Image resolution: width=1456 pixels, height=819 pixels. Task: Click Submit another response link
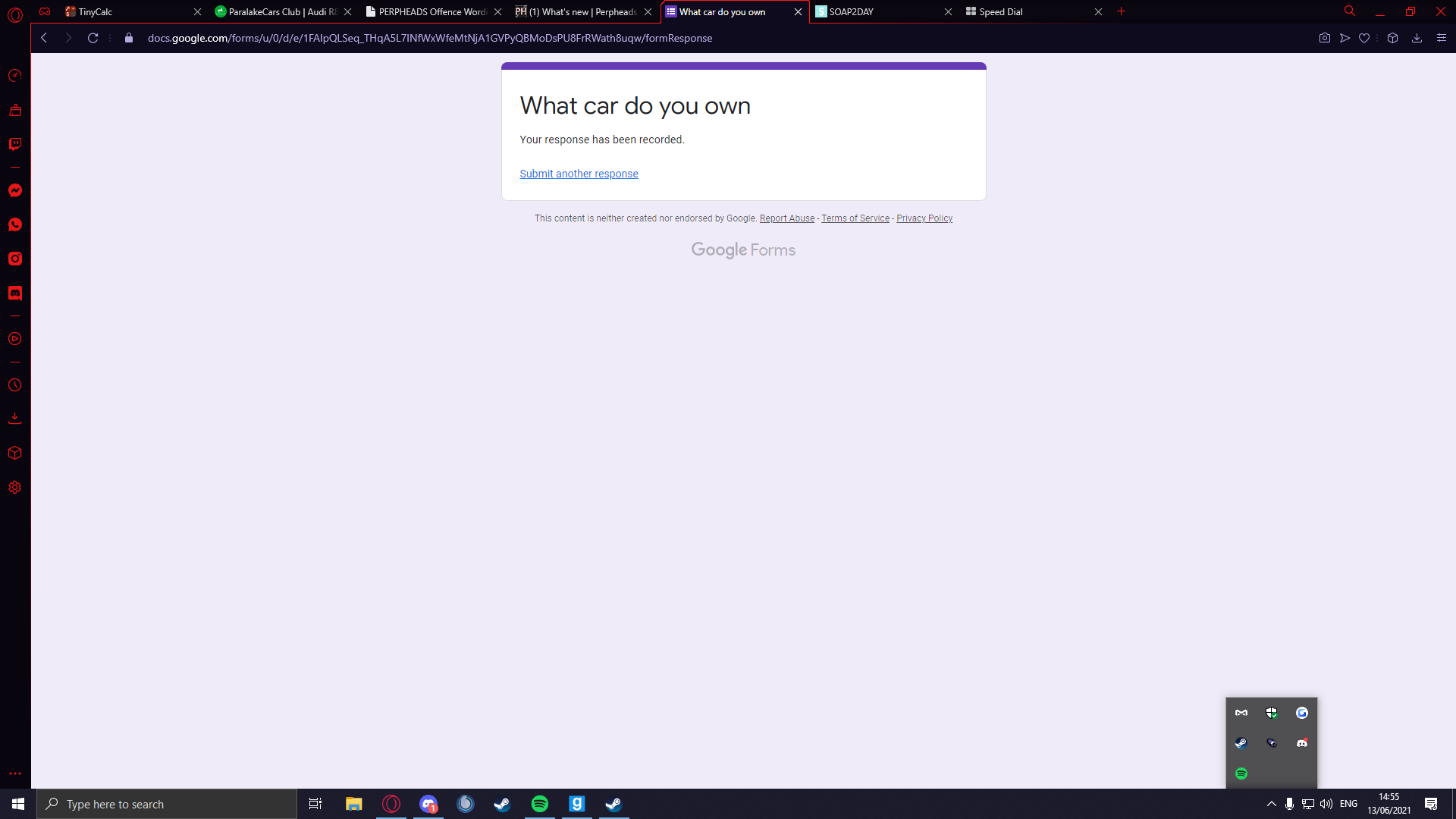(579, 174)
